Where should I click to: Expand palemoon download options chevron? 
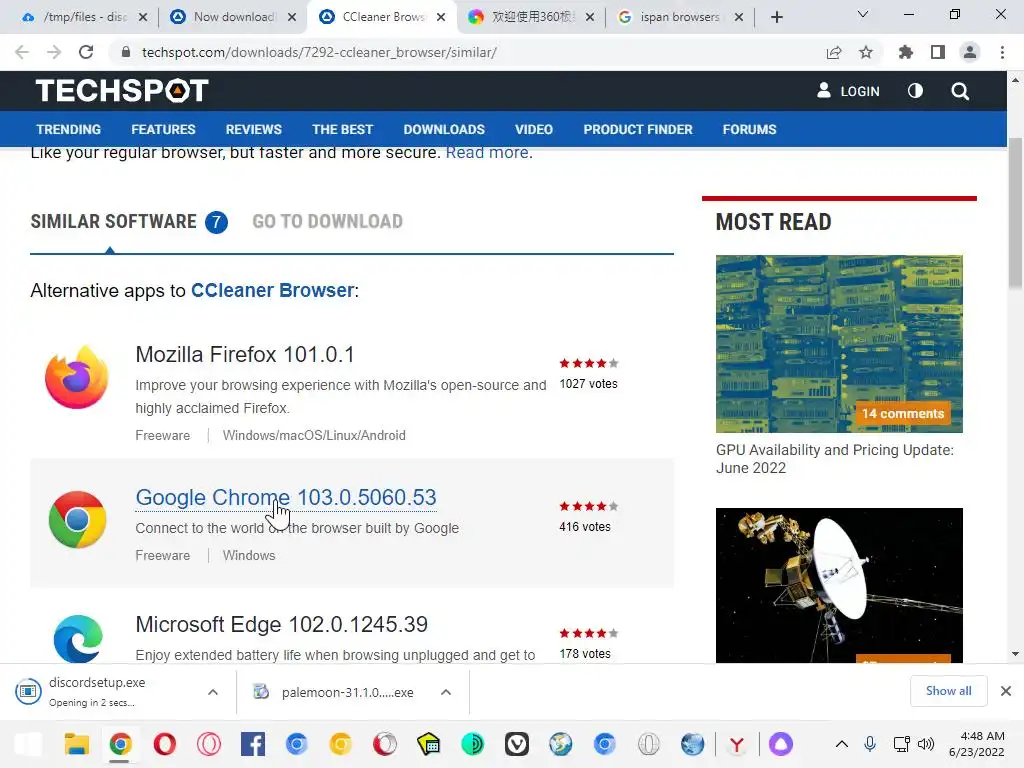446,692
